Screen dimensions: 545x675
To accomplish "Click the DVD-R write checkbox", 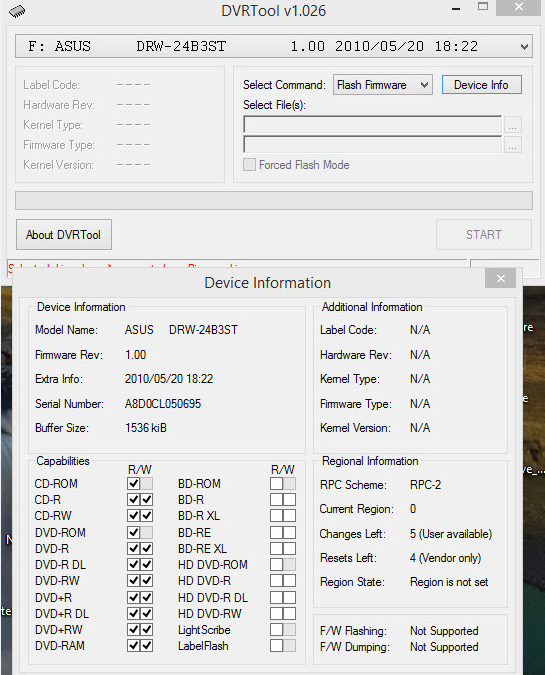I will click(147, 548).
